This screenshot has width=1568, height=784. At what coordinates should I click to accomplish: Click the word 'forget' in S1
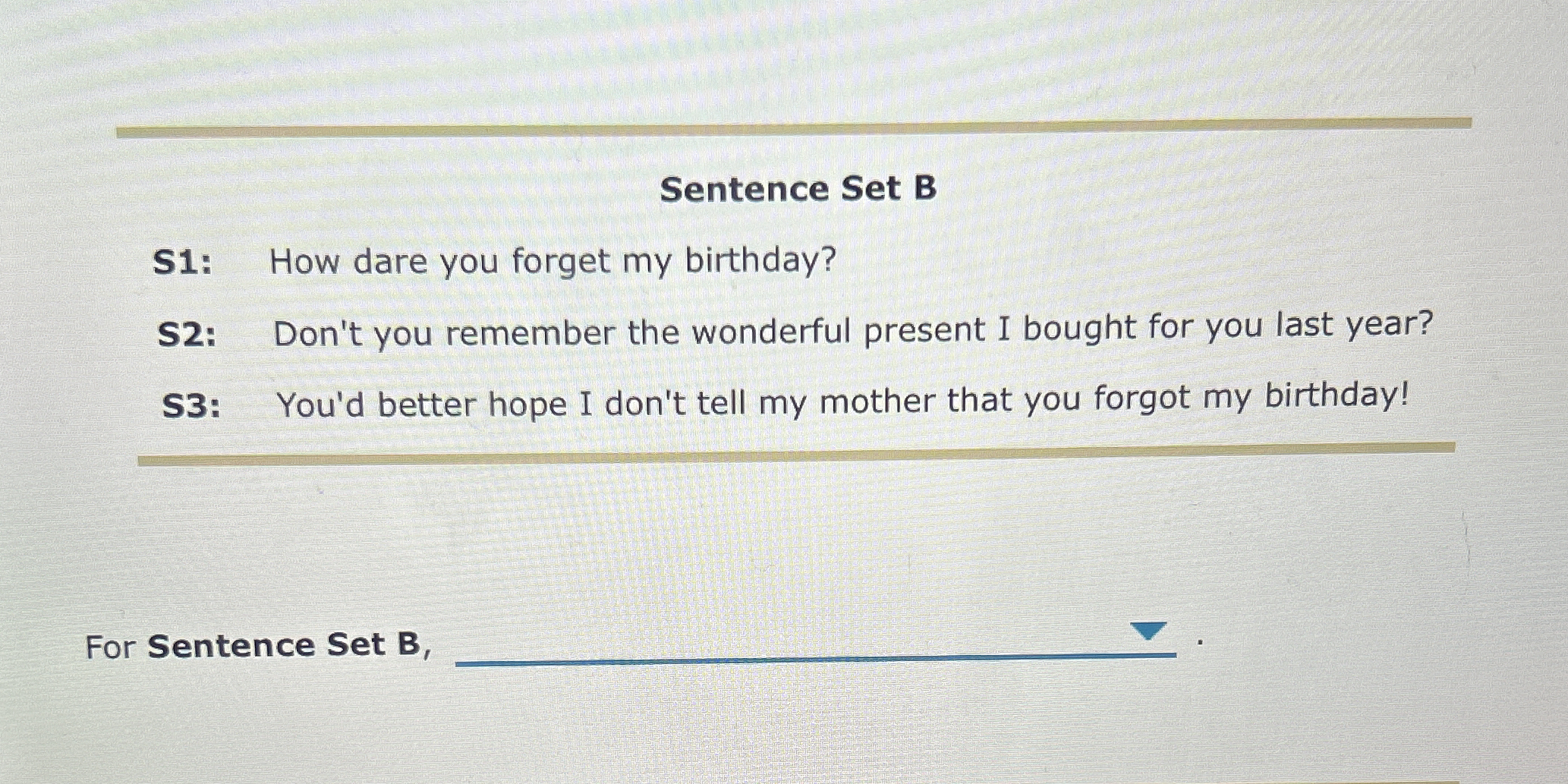point(561,263)
